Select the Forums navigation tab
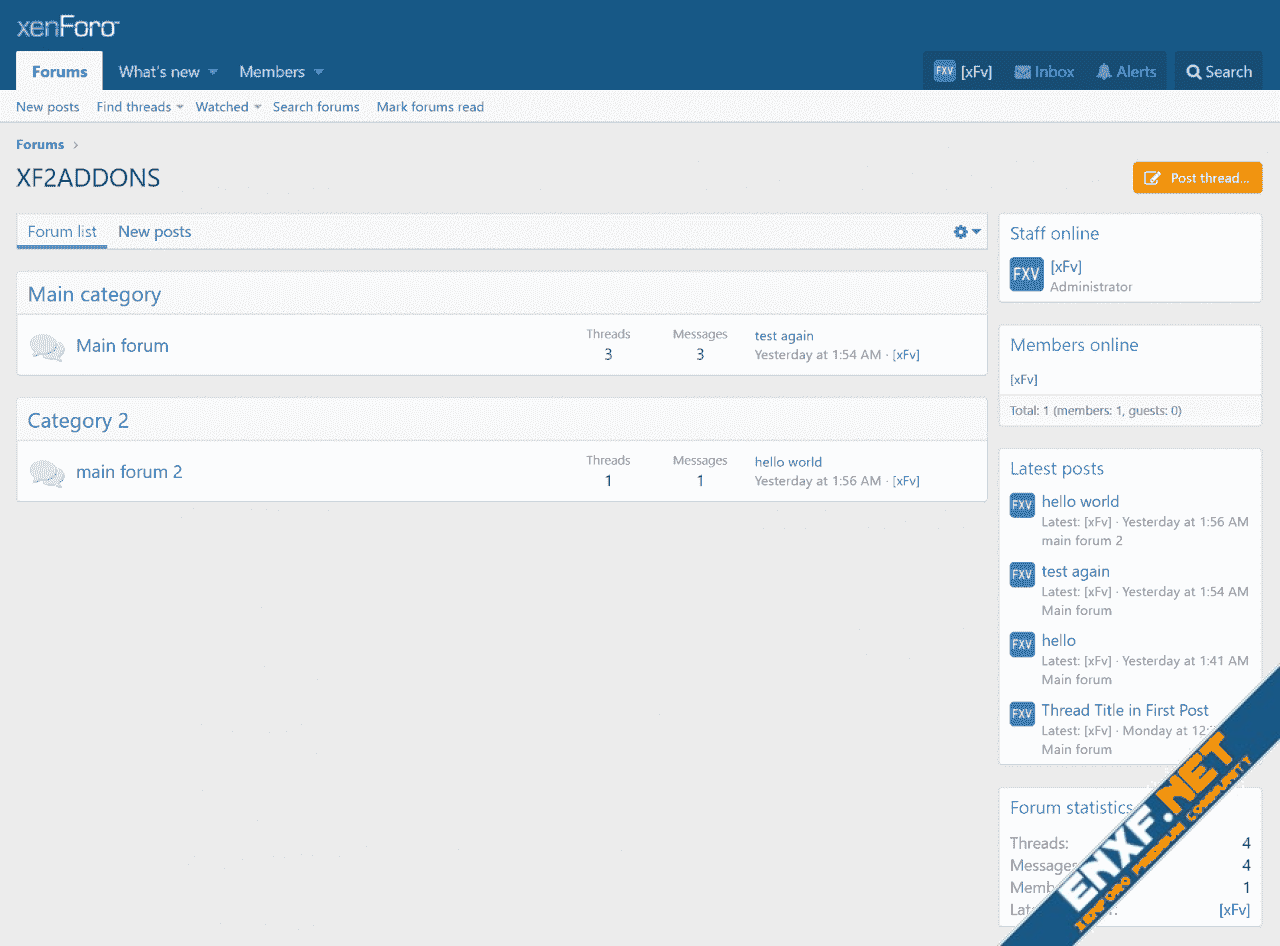 click(x=59, y=72)
